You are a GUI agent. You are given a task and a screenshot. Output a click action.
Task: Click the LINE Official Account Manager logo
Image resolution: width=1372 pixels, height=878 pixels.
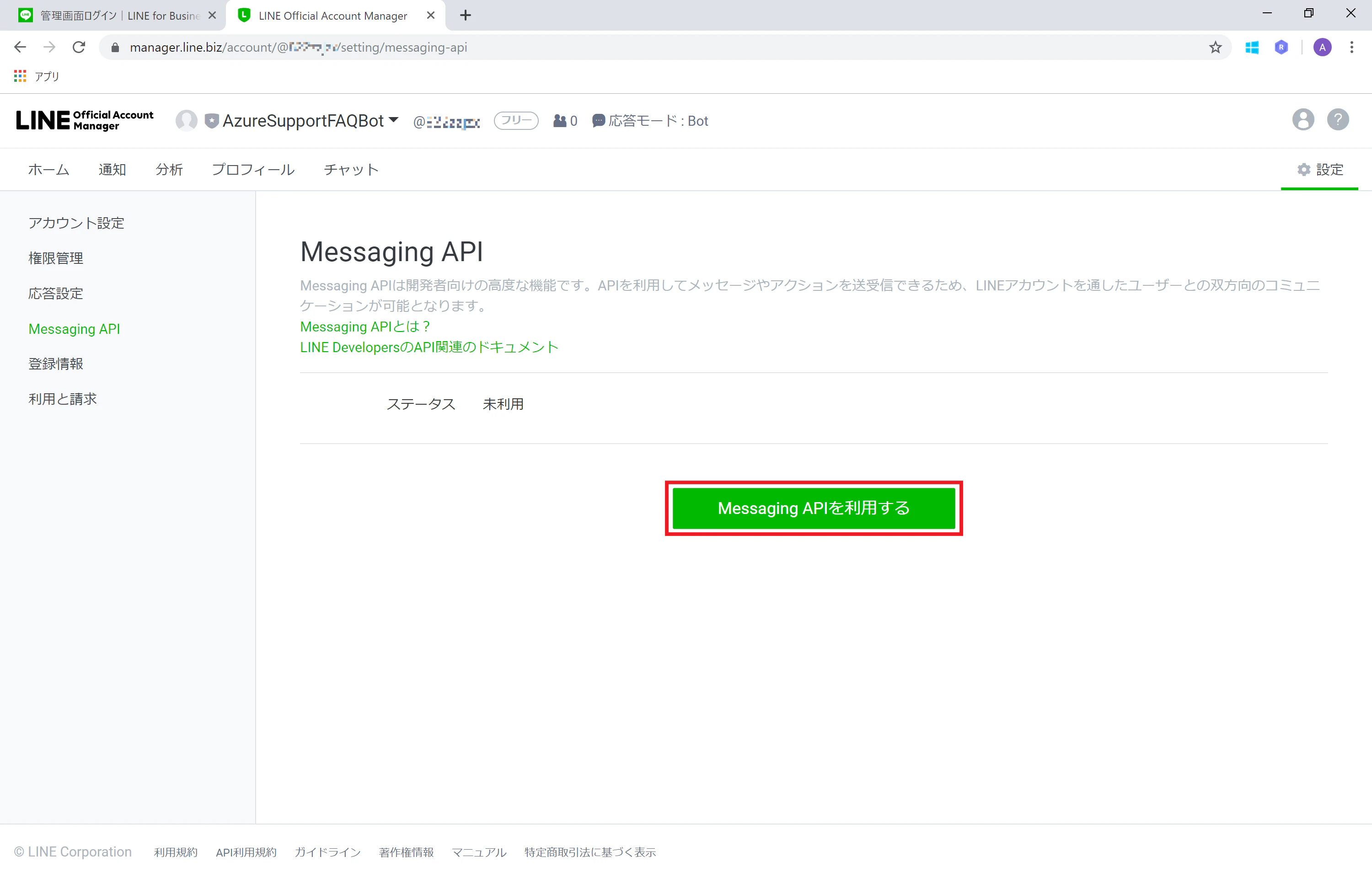[x=85, y=120]
